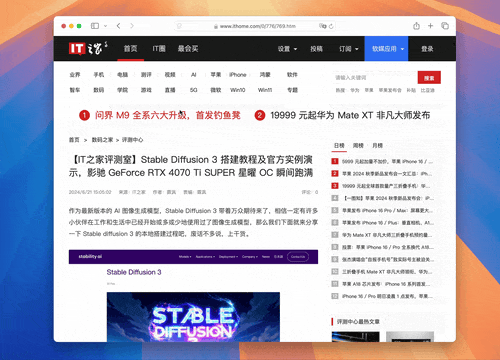Image resolution: width=500 pixels, height=360 pixels.
Task: Open the 业界 category
Action: click(x=75, y=75)
